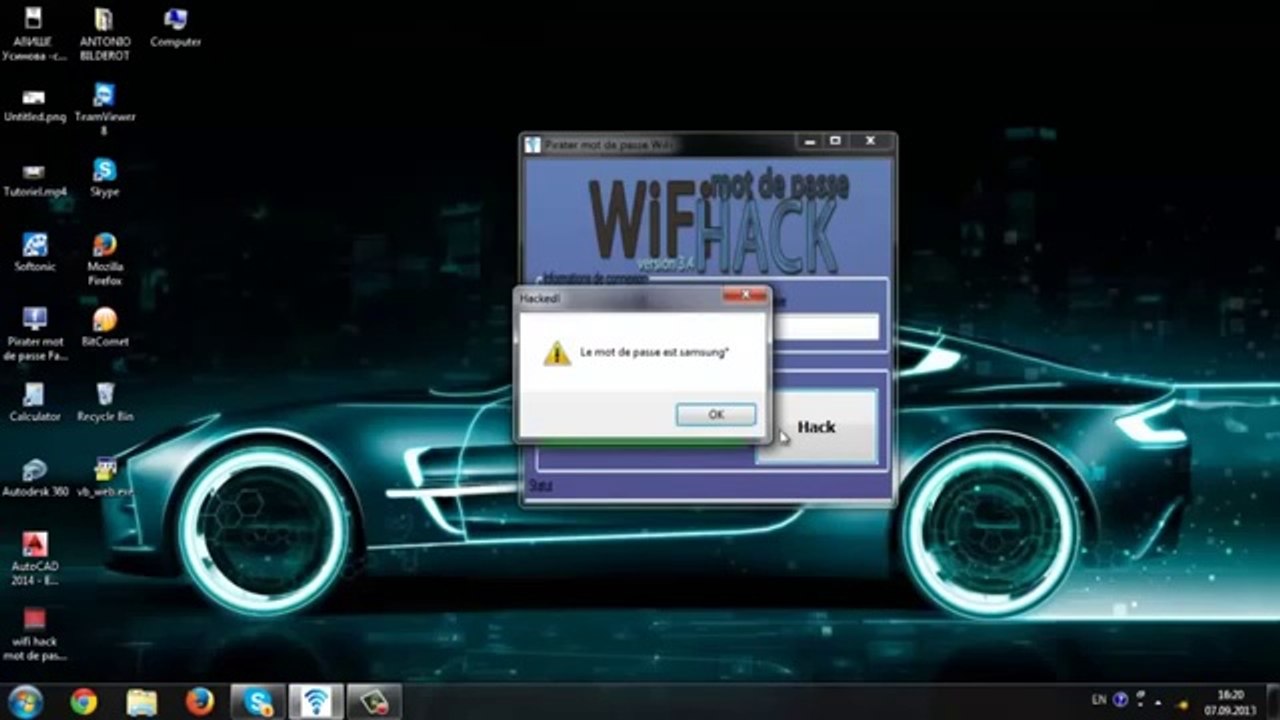The width and height of the screenshot is (1280, 720).
Task: Select the Tutoriel.mp4 desktop file
Action: pyautogui.click(x=34, y=181)
